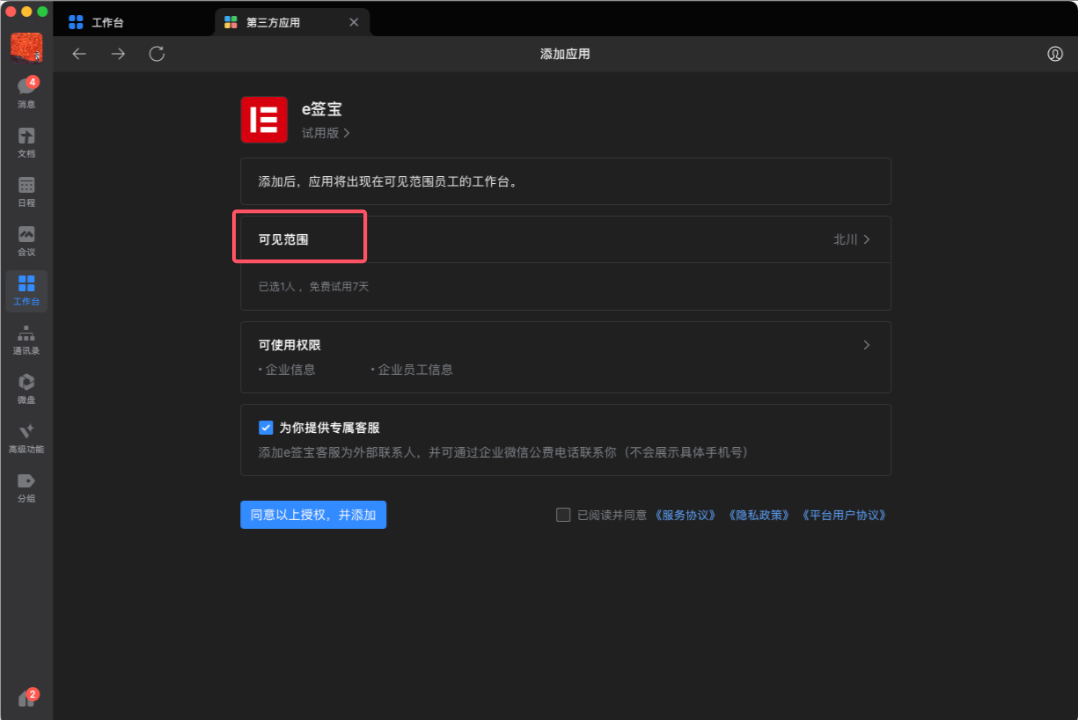The height and width of the screenshot is (720, 1078).
Task: Open the 《隐私政策》 link
Action: [x=759, y=515]
